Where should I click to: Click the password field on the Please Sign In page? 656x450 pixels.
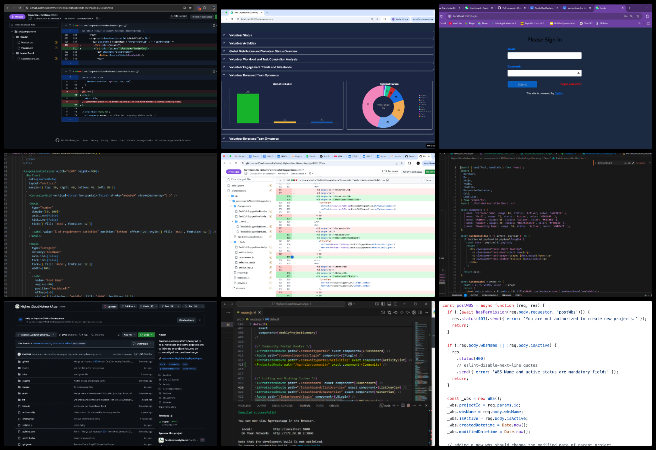coord(544,73)
